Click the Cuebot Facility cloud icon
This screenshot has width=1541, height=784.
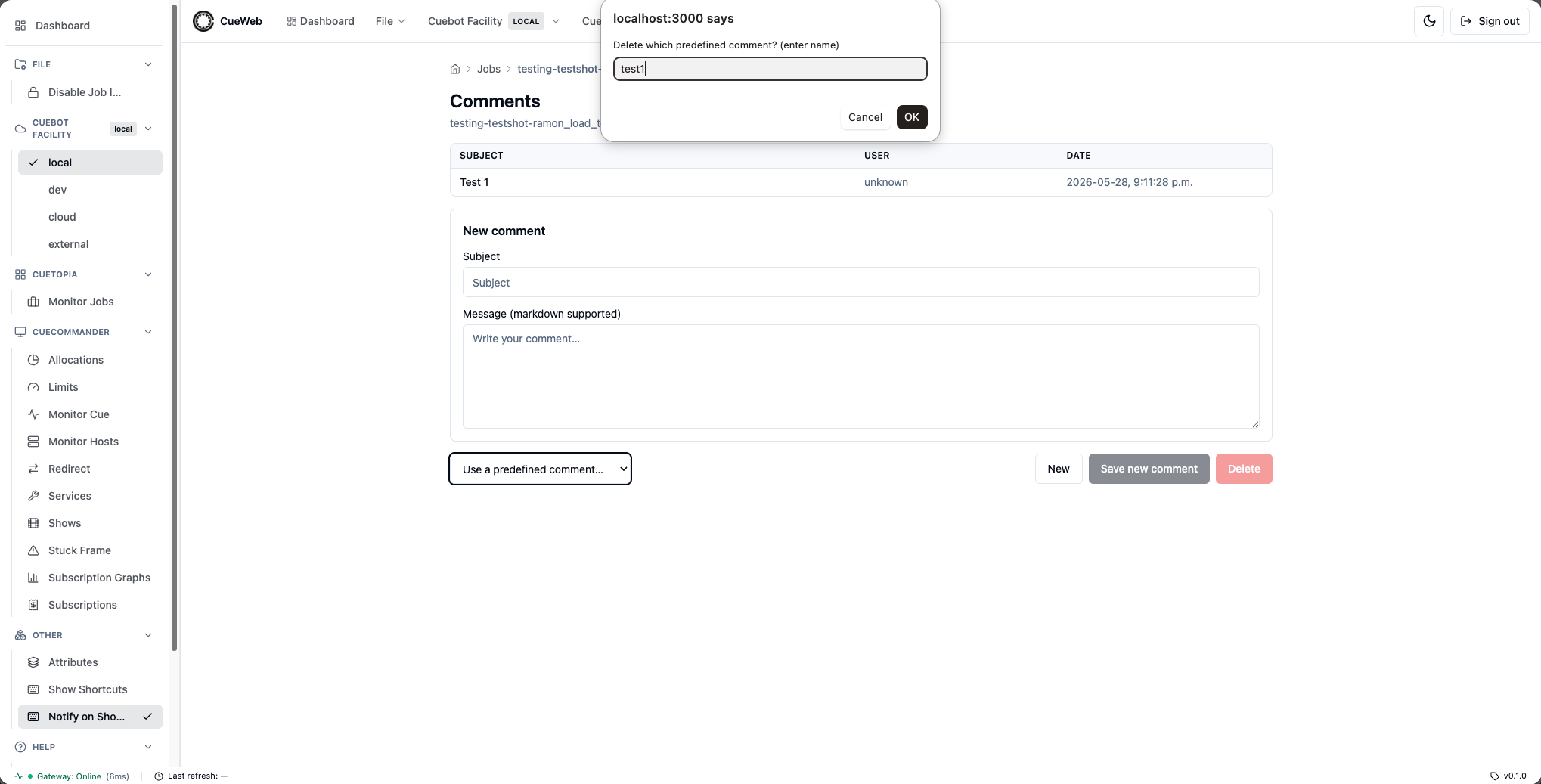pos(20,129)
